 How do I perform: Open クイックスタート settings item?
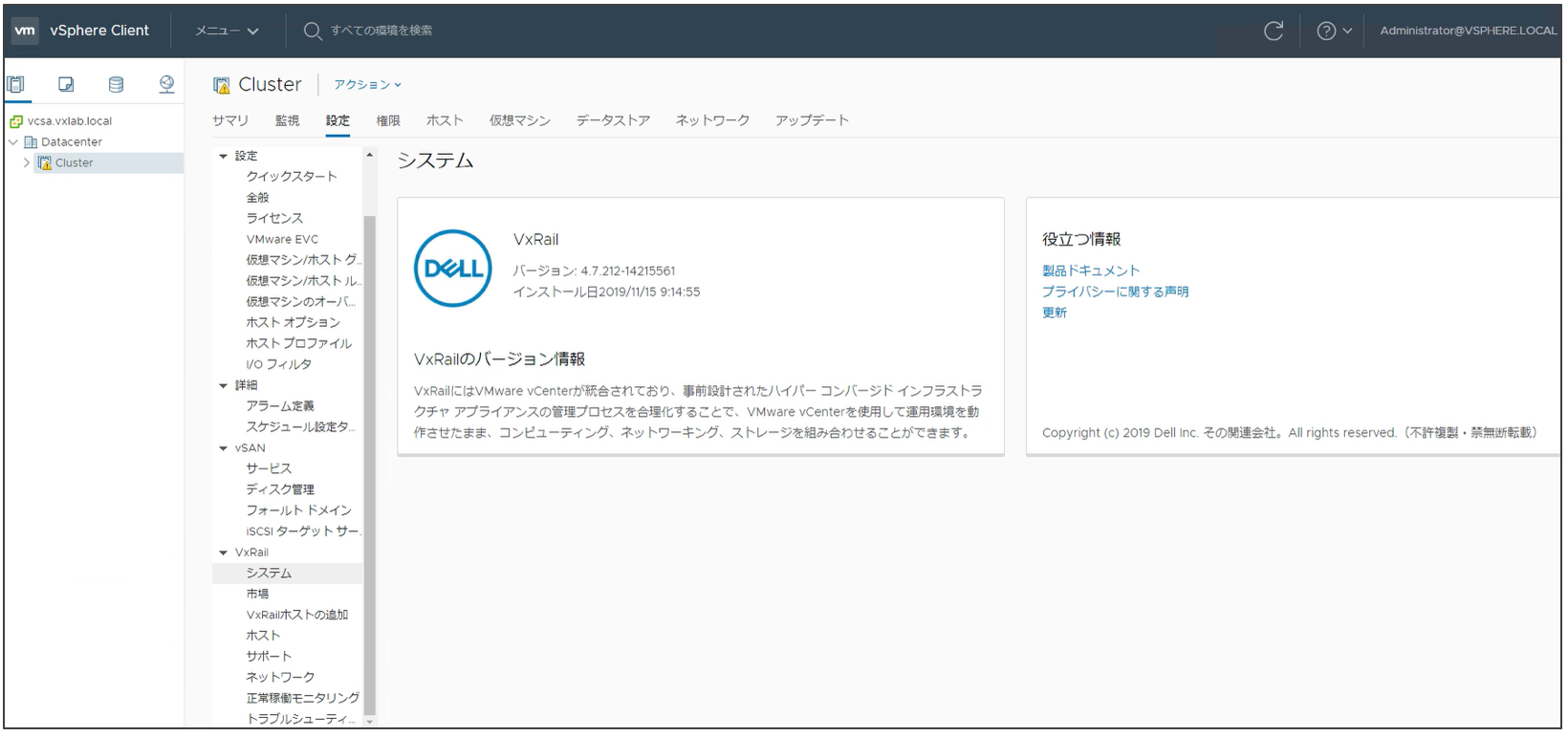pyautogui.click(x=292, y=176)
